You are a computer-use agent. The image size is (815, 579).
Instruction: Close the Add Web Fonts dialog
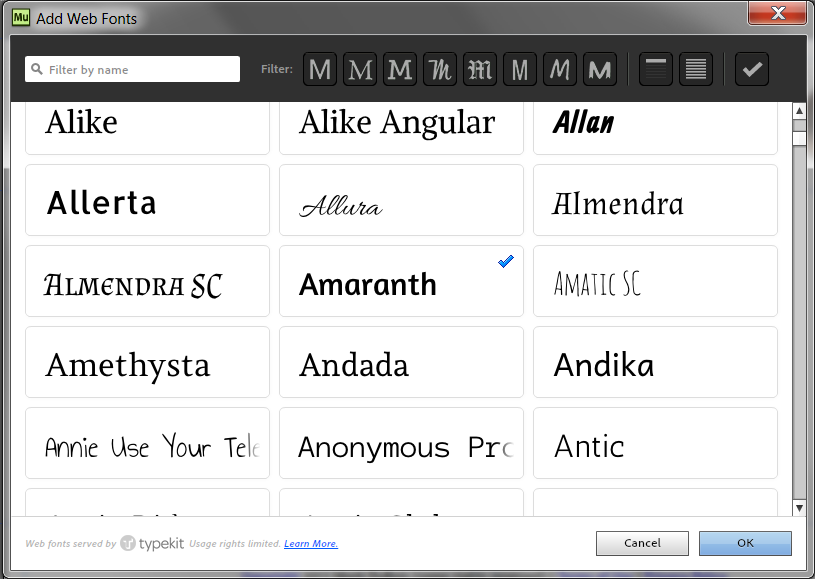click(778, 13)
